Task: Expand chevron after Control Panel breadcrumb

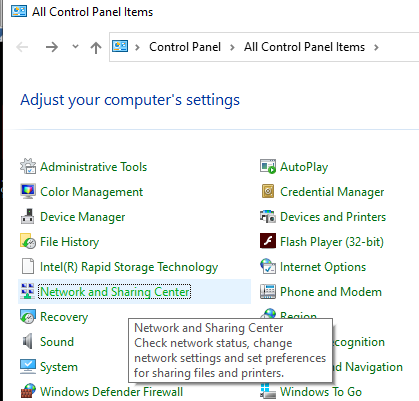Action: [232, 47]
